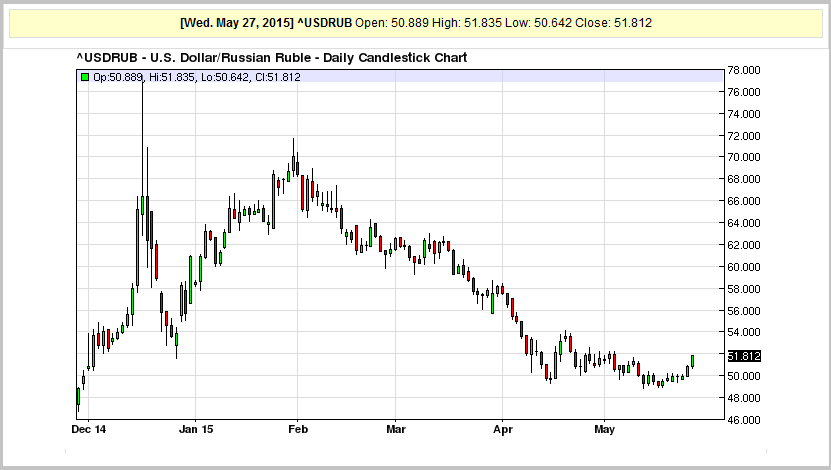Image resolution: width=831 pixels, height=470 pixels.
Task: Click the '68.000' y-axis label
Action: 744,179
